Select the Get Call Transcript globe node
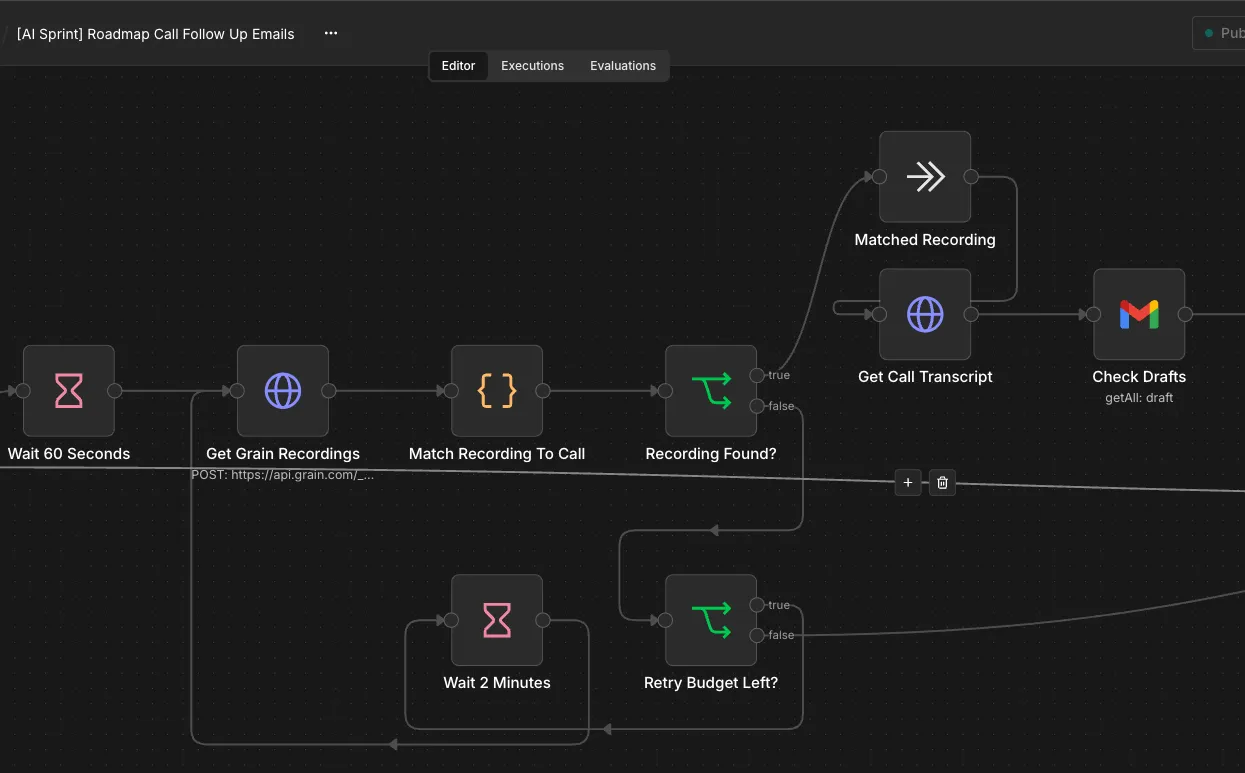Screen dimensions: 1245x773 pyautogui.click(x=925, y=314)
